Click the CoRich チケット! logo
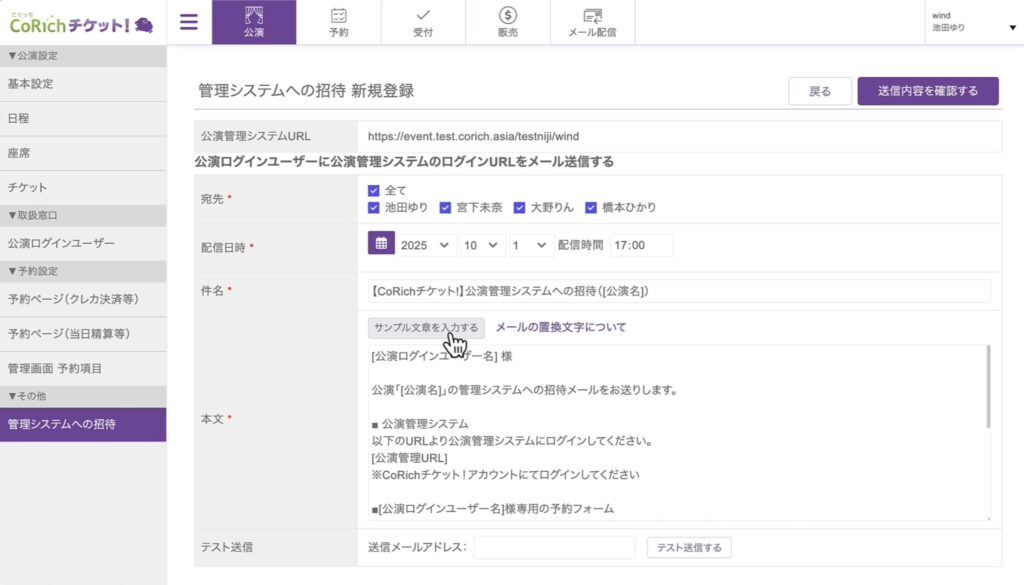The width and height of the screenshot is (1024, 585). click(81, 23)
